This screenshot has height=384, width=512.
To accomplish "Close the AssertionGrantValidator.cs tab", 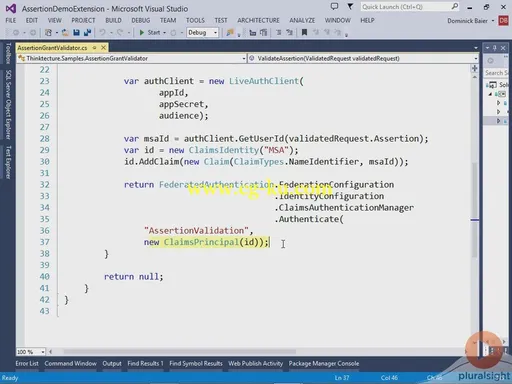I will coord(104,48).
